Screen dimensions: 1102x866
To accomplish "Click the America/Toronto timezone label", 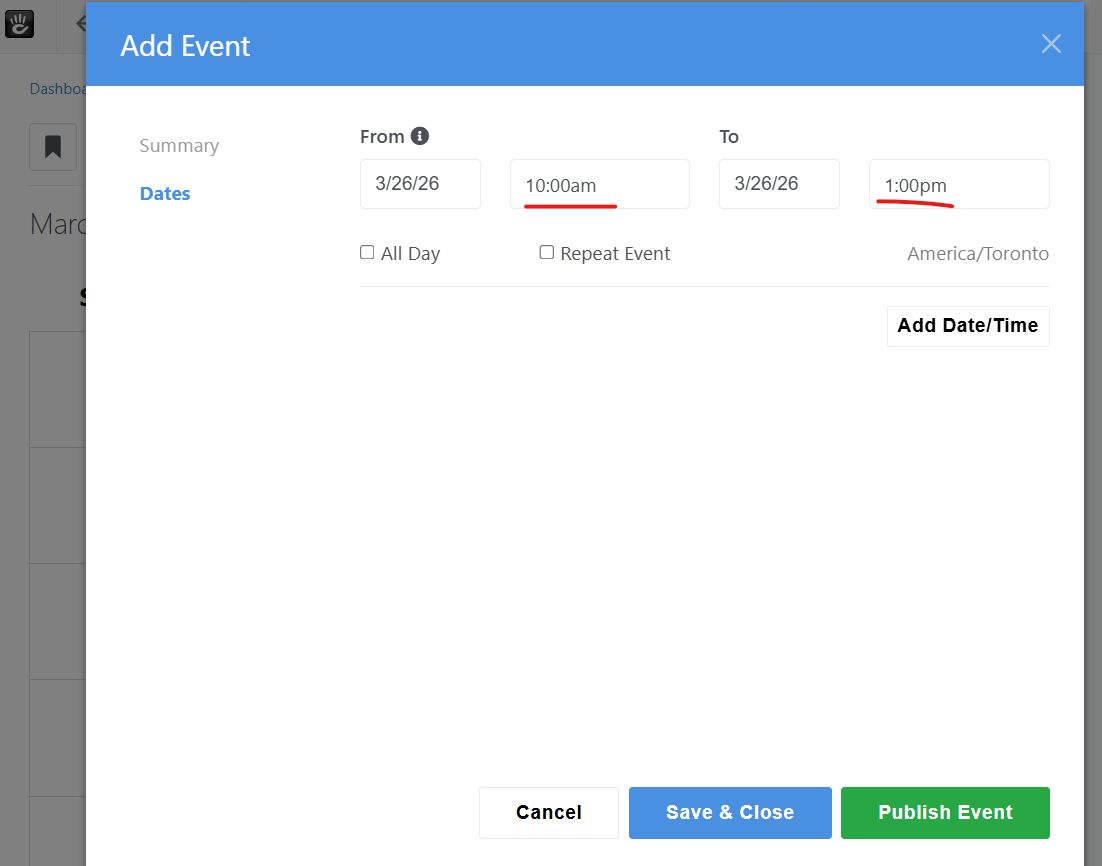I will tap(978, 254).
